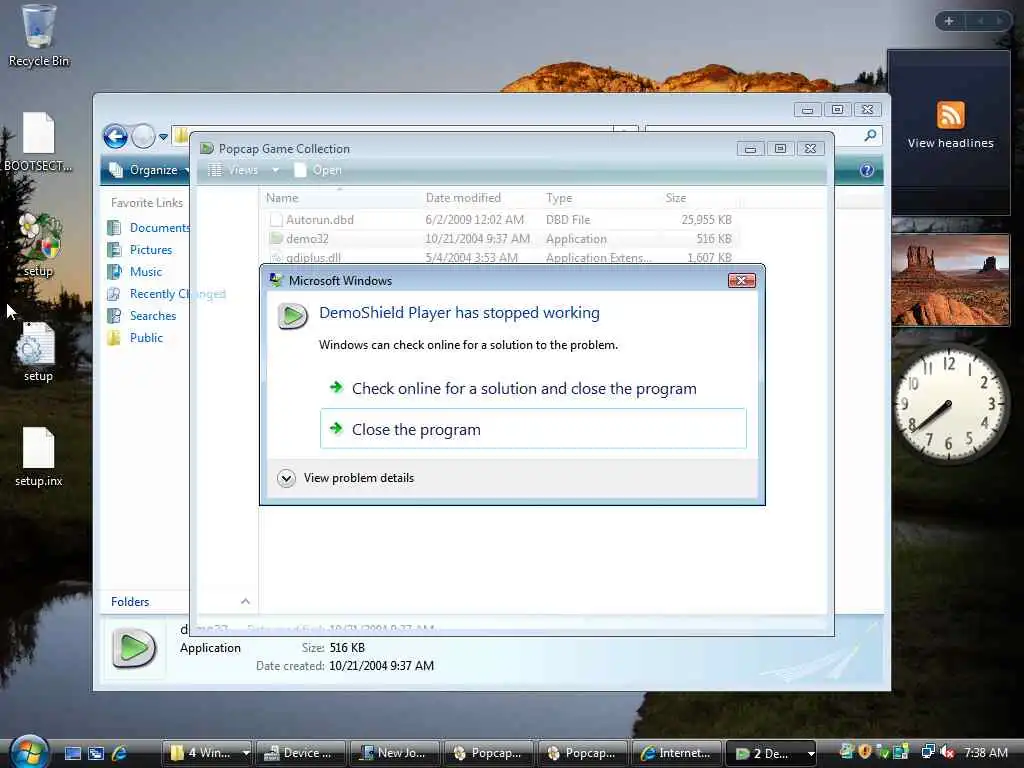Switch to first Popcap... taskbar button
Screen dimensions: 1024x768
pos(489,753)
